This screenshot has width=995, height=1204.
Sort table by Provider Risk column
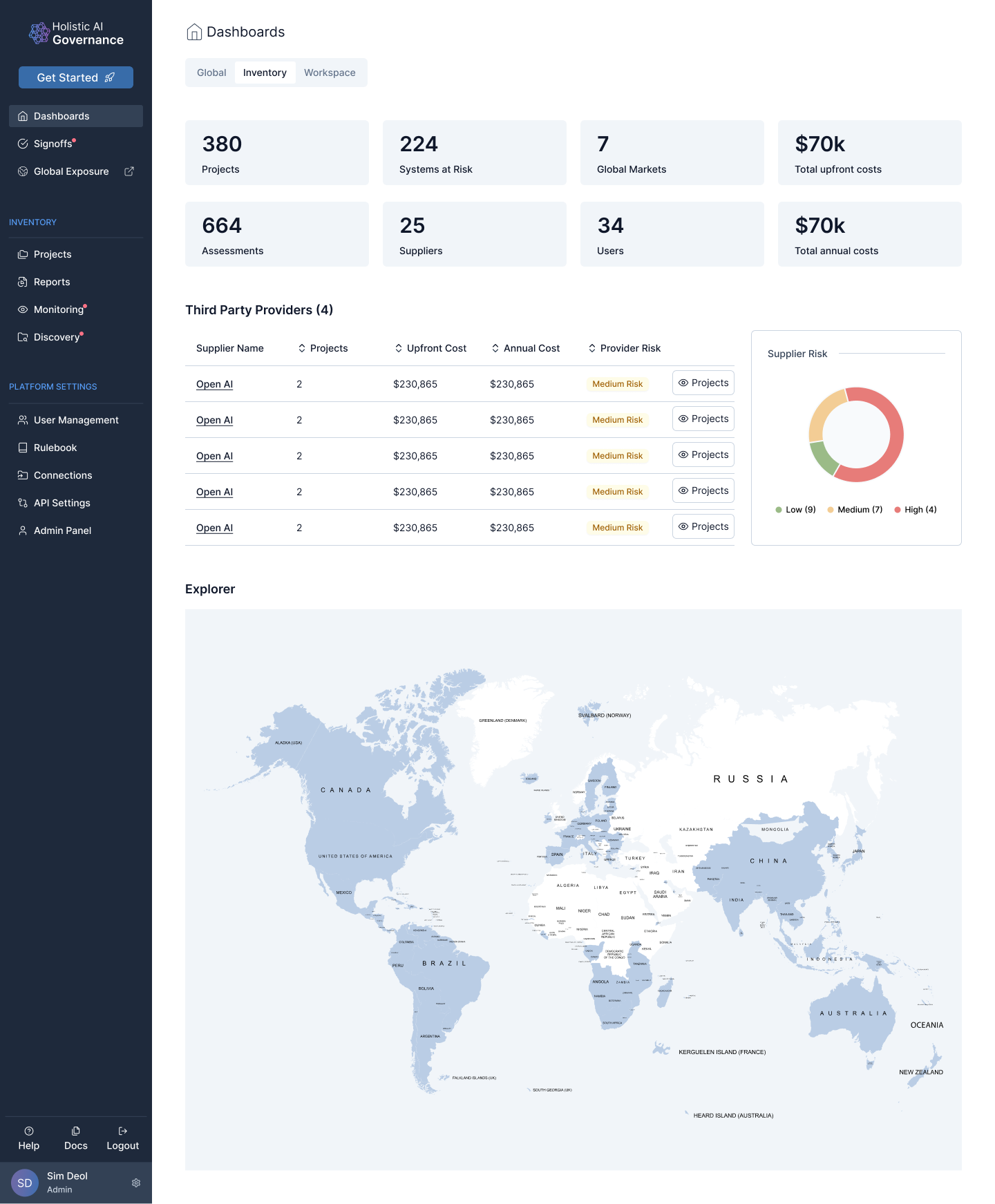(x=624, y=348)
